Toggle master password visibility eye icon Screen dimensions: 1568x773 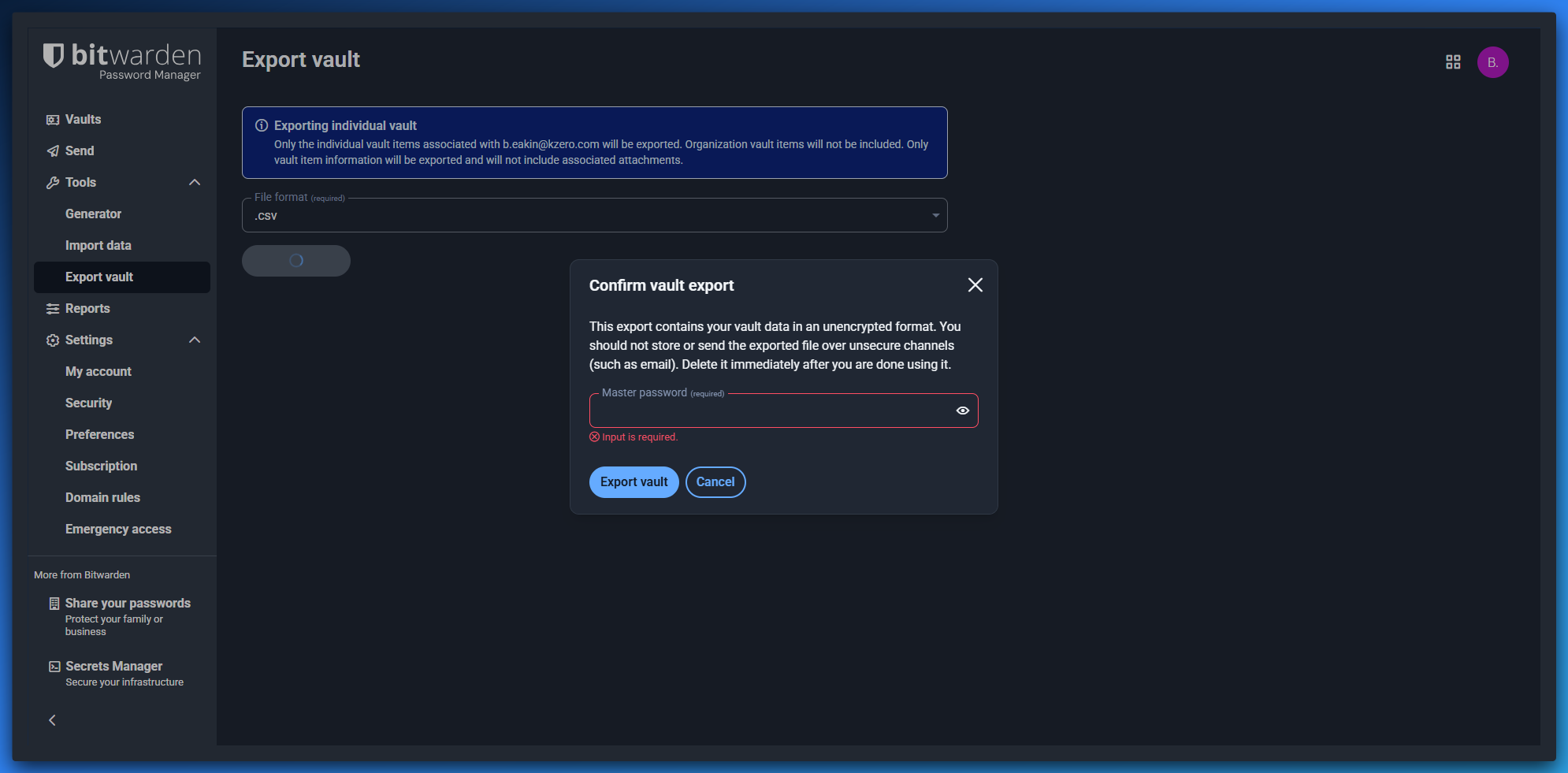coord(962,411)
